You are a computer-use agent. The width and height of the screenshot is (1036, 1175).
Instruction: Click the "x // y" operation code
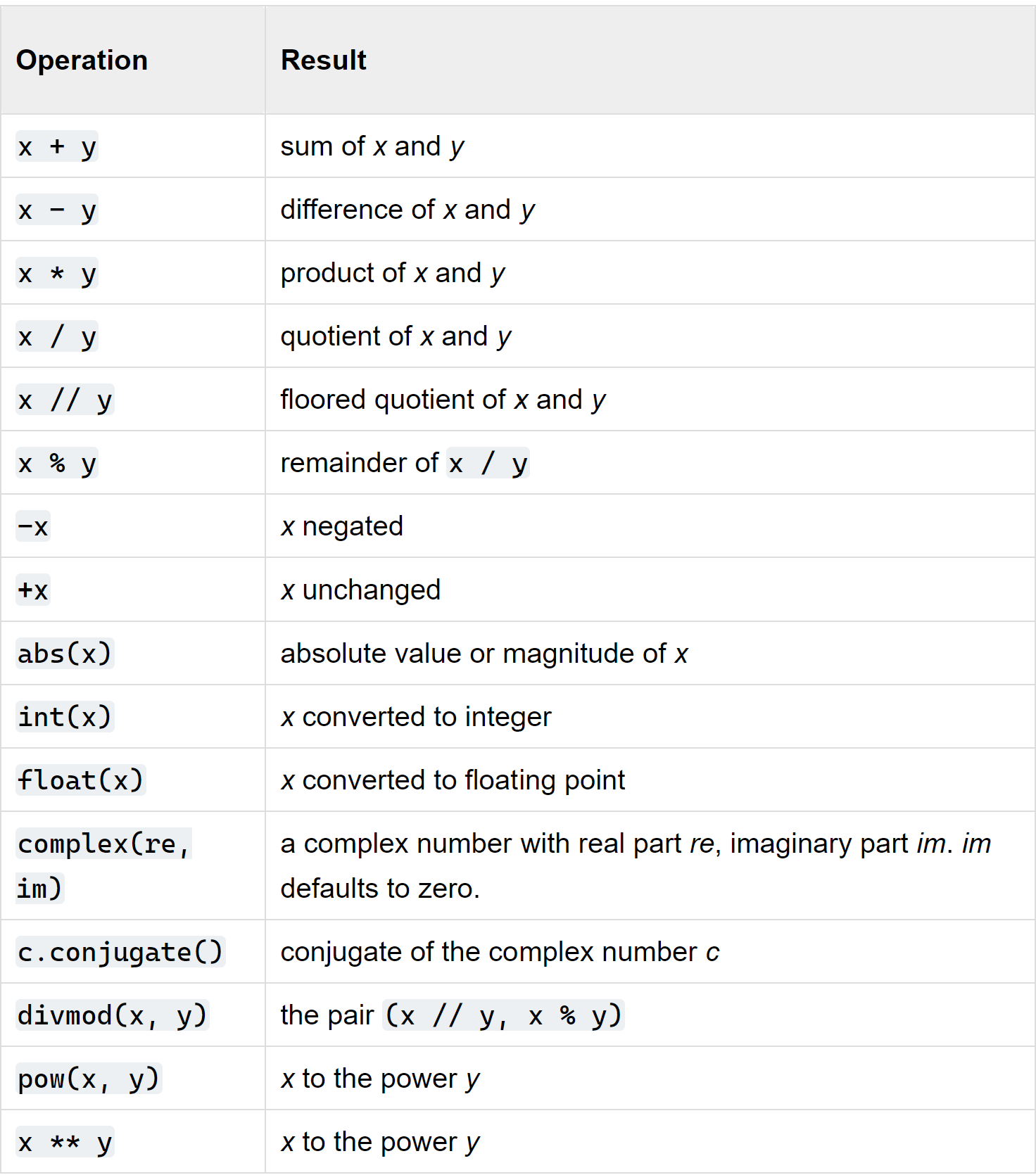click(x=65, y=400)
